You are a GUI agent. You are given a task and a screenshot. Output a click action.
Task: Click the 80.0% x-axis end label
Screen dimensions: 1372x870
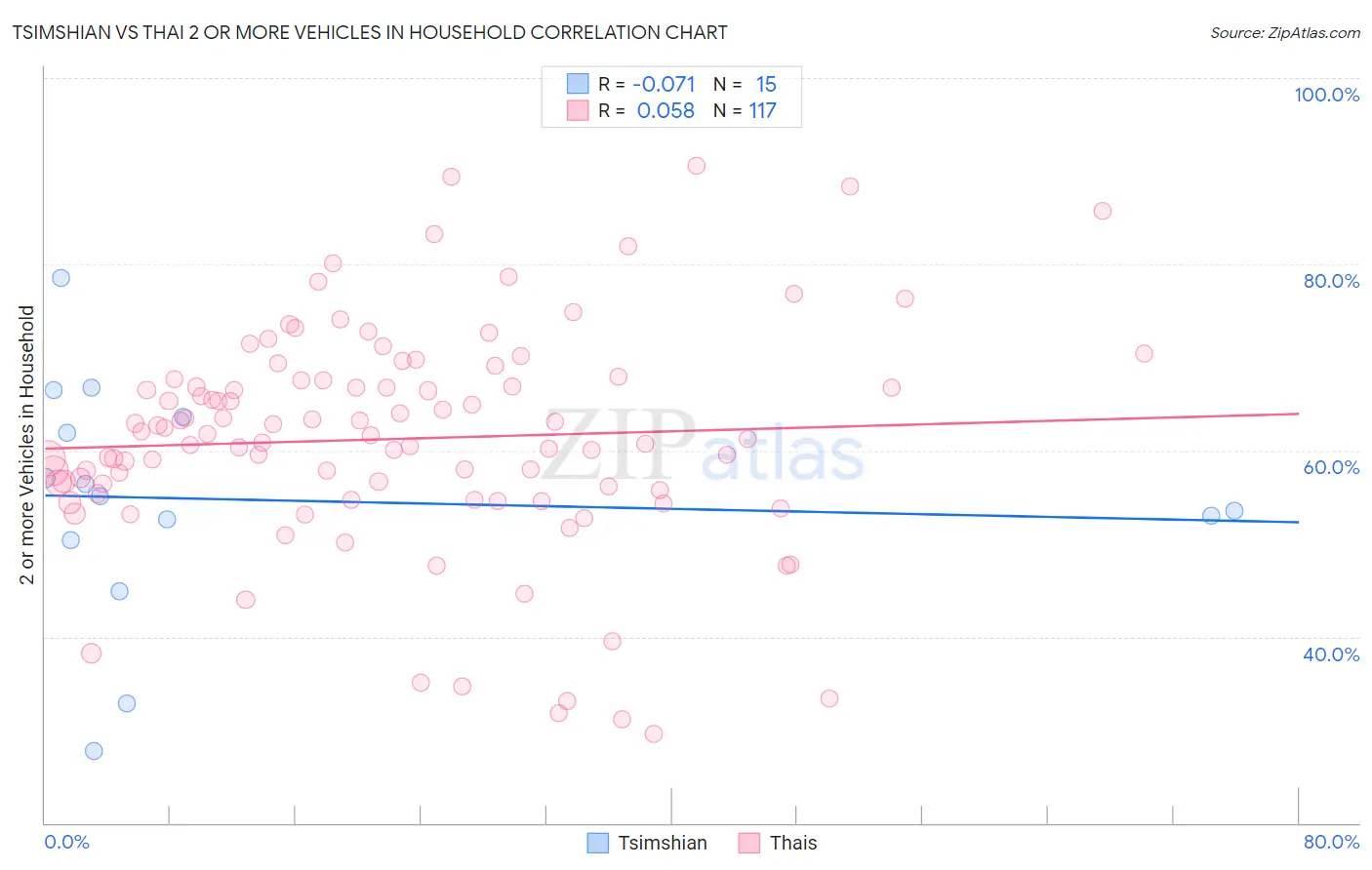(x=1331, y=842)
